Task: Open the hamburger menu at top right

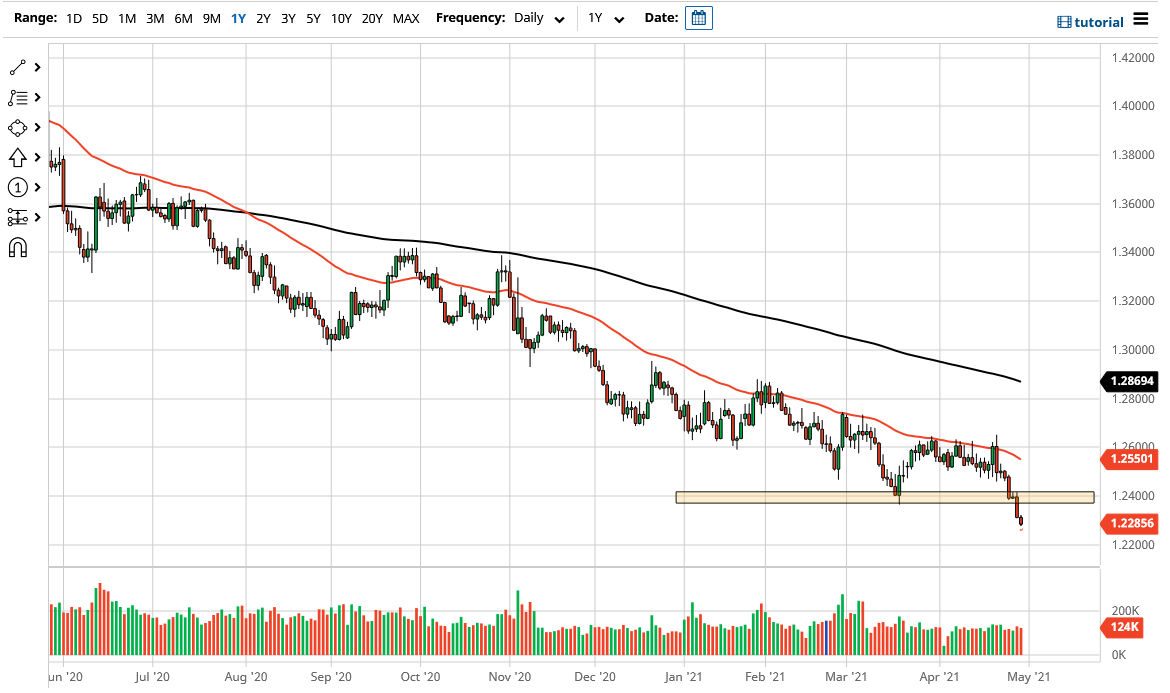Action: click(1143, 18)
